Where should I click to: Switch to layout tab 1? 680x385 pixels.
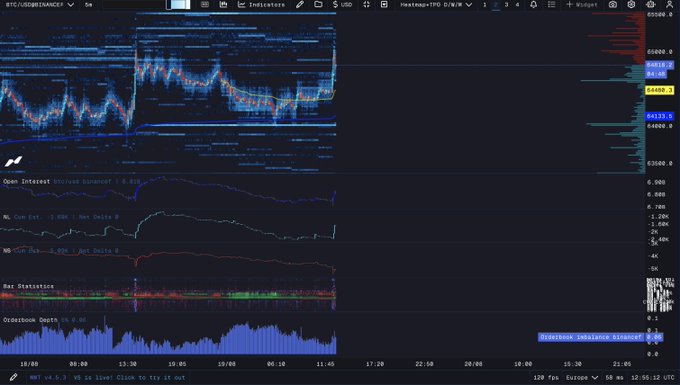tap(484, 4)
